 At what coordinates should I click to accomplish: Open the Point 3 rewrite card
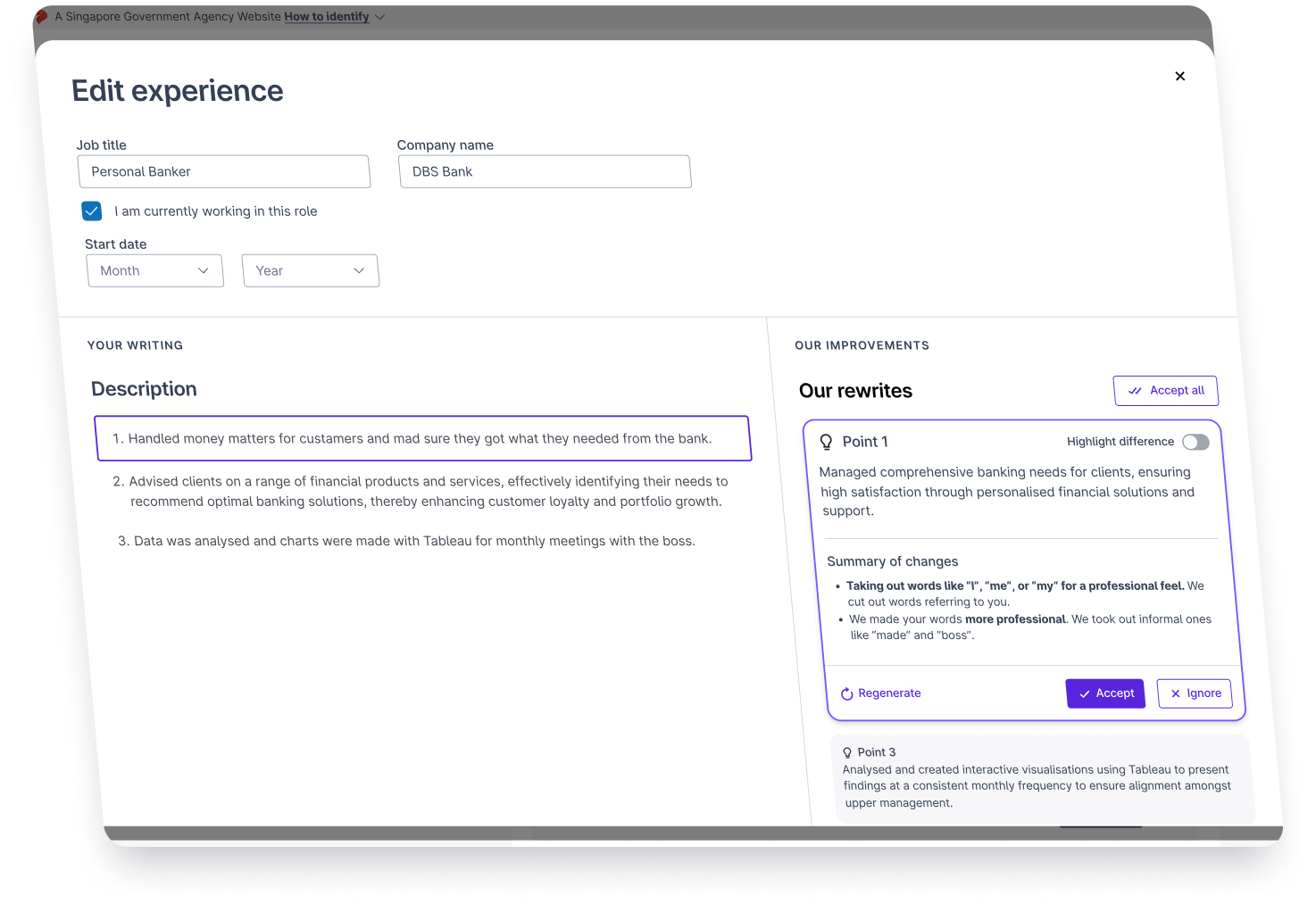(x=1041, y=778)
